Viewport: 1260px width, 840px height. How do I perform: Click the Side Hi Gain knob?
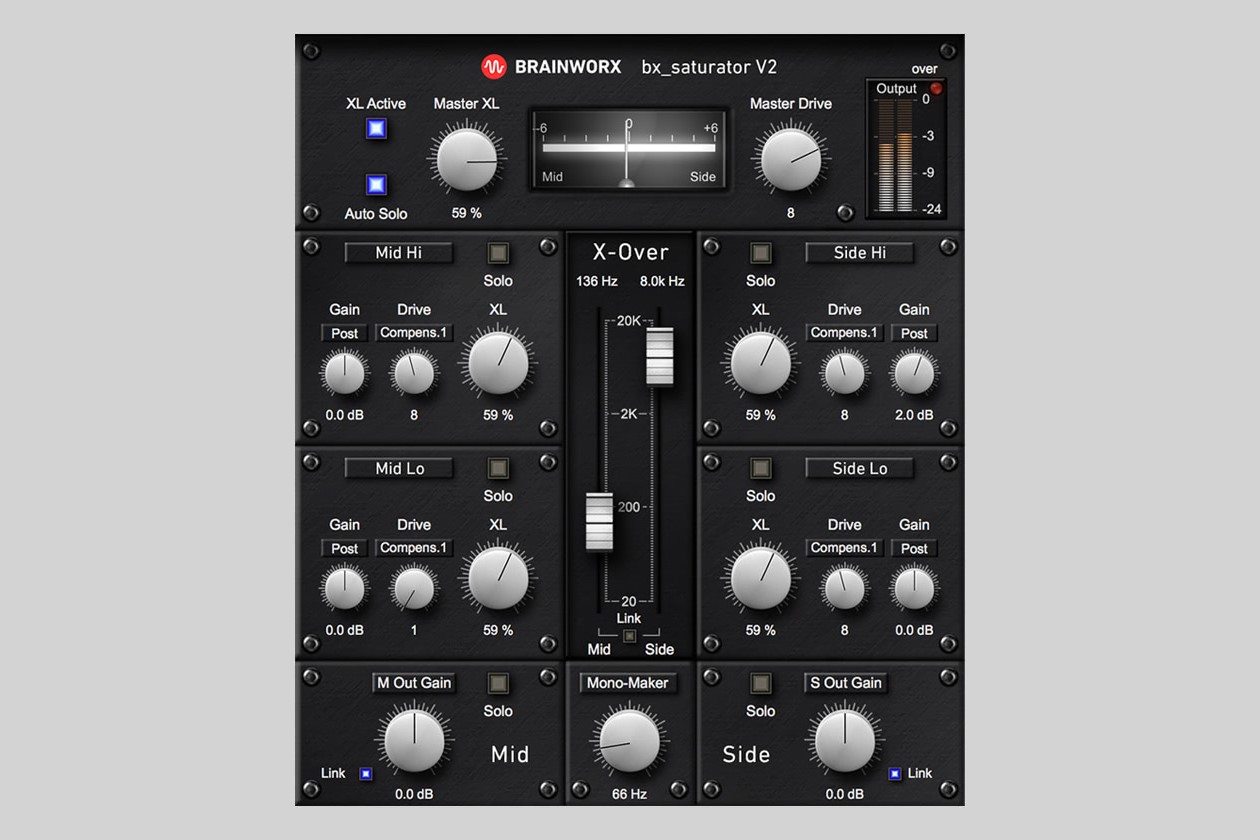(x=914, y=373)
